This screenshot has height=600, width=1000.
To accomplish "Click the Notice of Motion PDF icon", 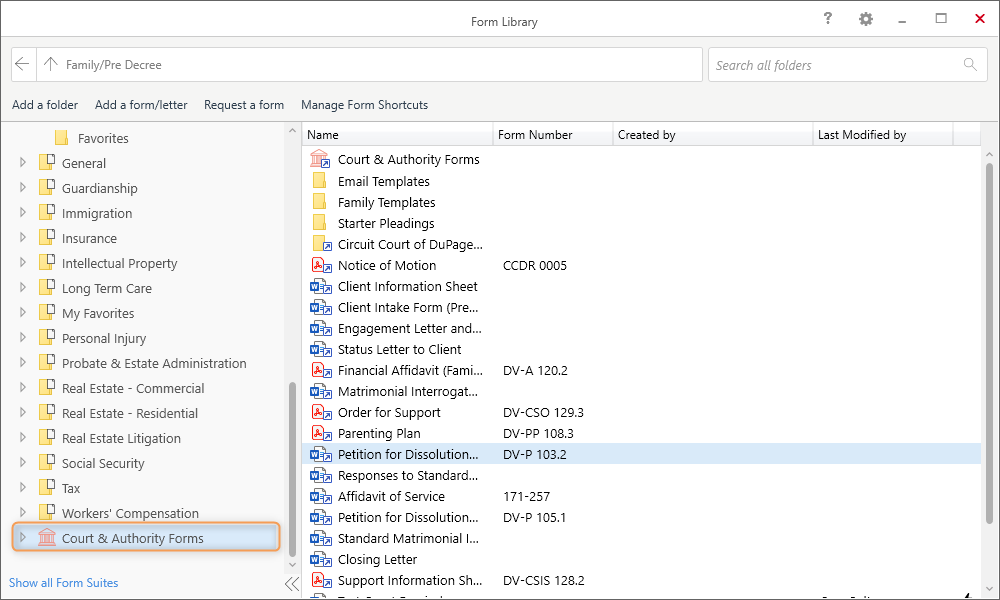I will tap(320, 266).
